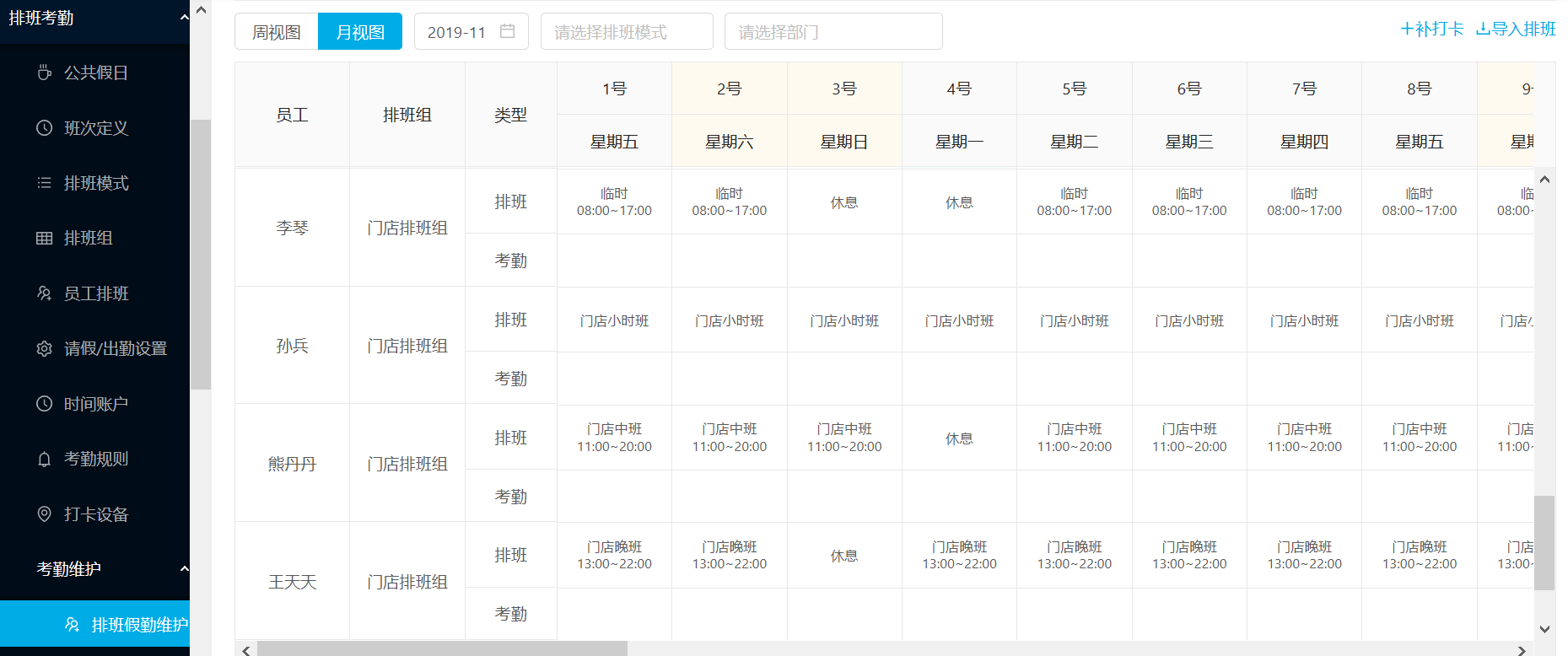
Task: Click the 排班模式 list icon
Action: click(x=45, y=183)
